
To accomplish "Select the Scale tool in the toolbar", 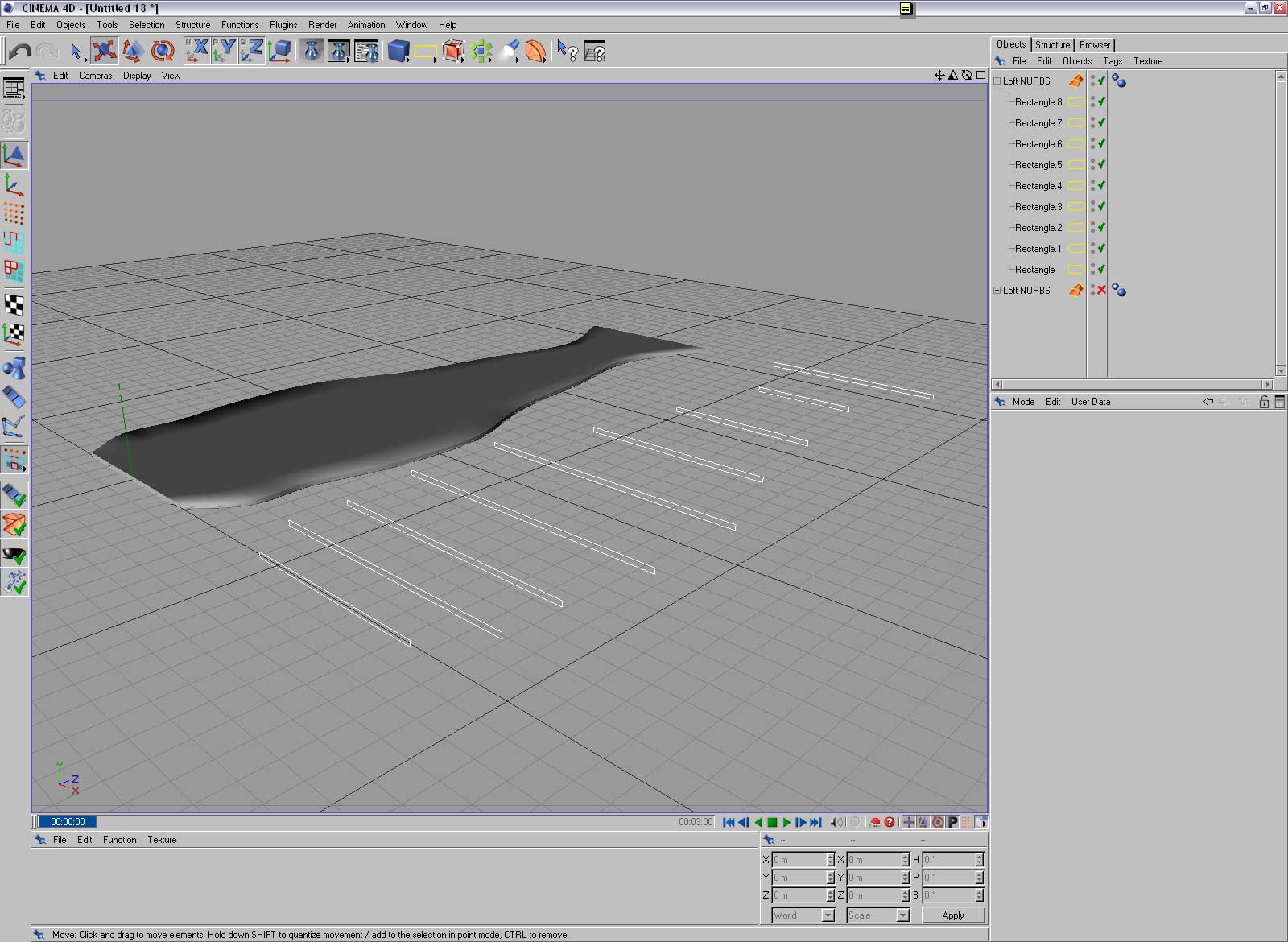I will coord(133,52).
